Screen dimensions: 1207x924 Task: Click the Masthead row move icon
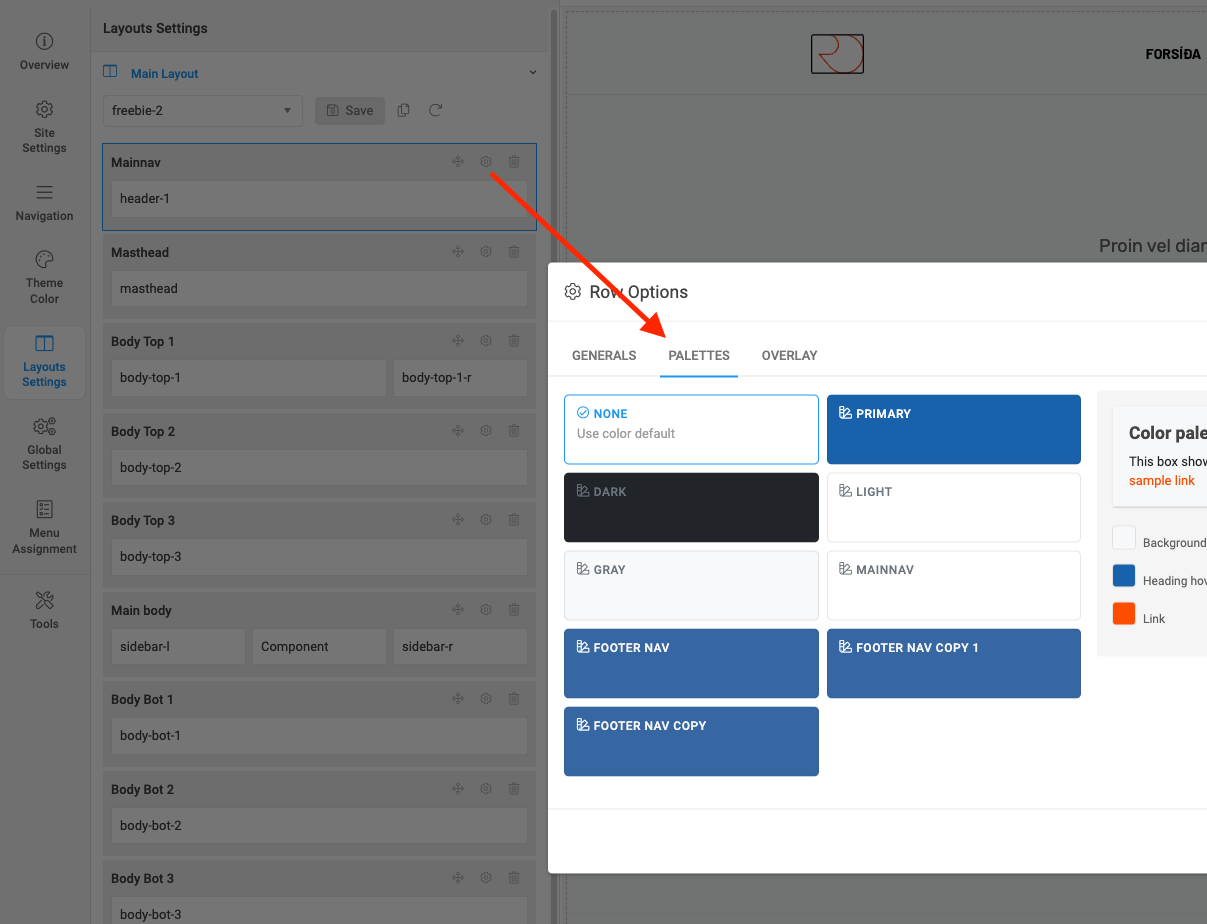[458, 252]
